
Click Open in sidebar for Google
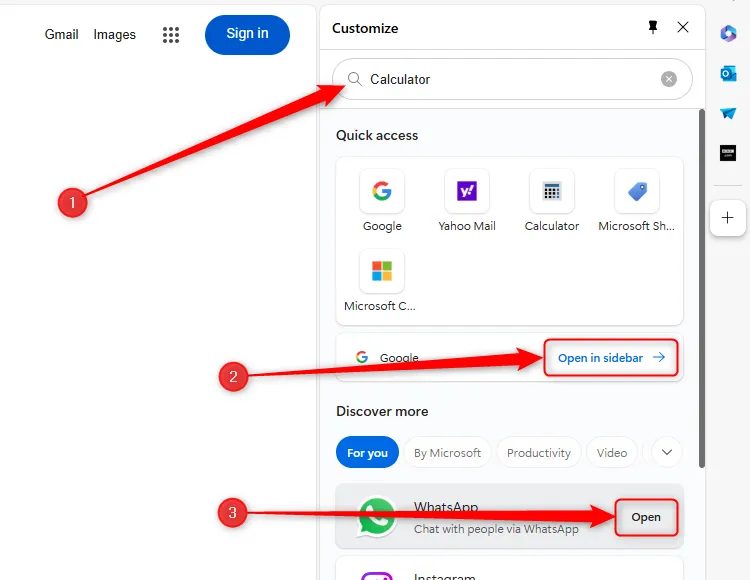click(x=611, y=358)
